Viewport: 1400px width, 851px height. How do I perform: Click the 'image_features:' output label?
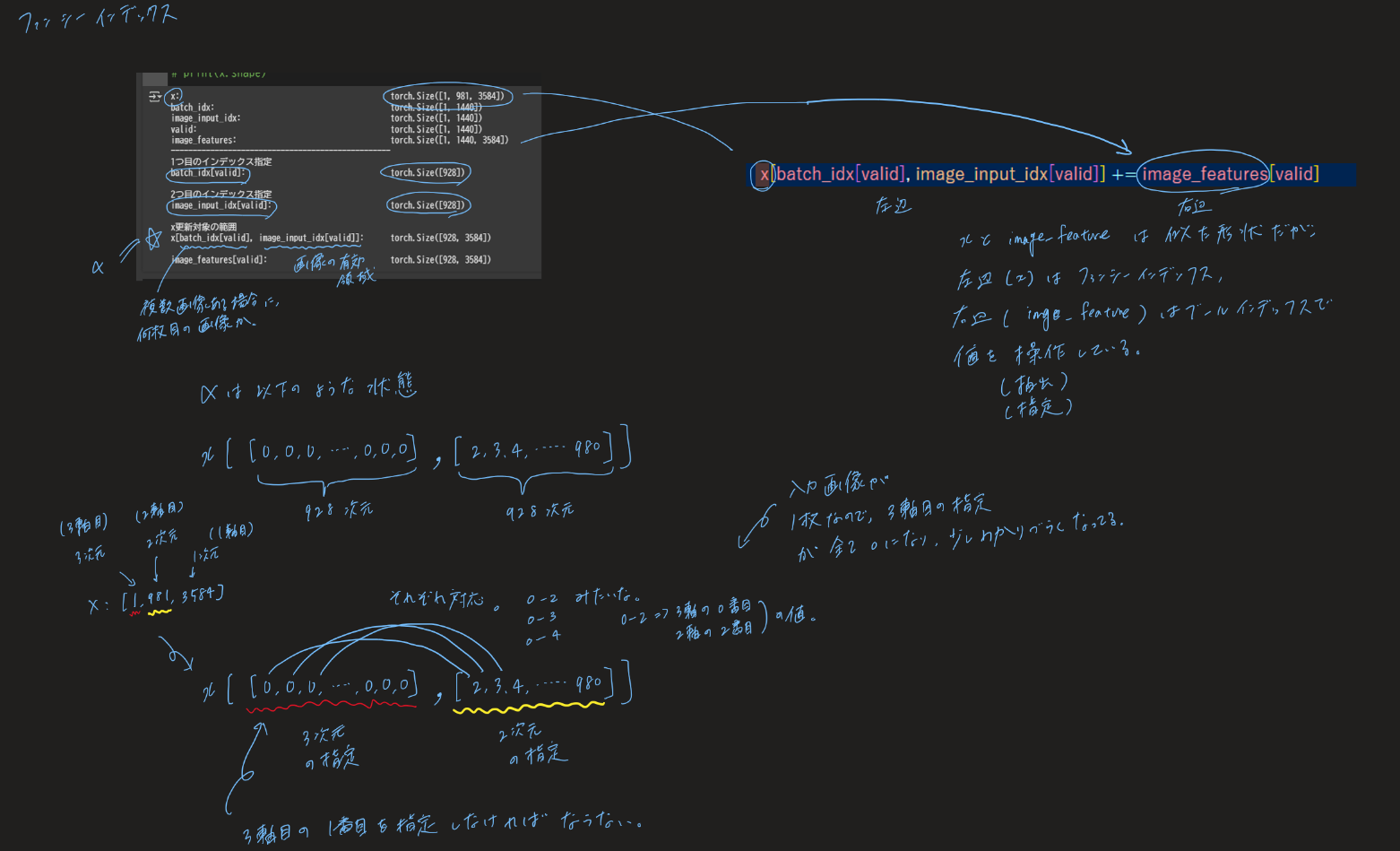click(x=203, y=140)
